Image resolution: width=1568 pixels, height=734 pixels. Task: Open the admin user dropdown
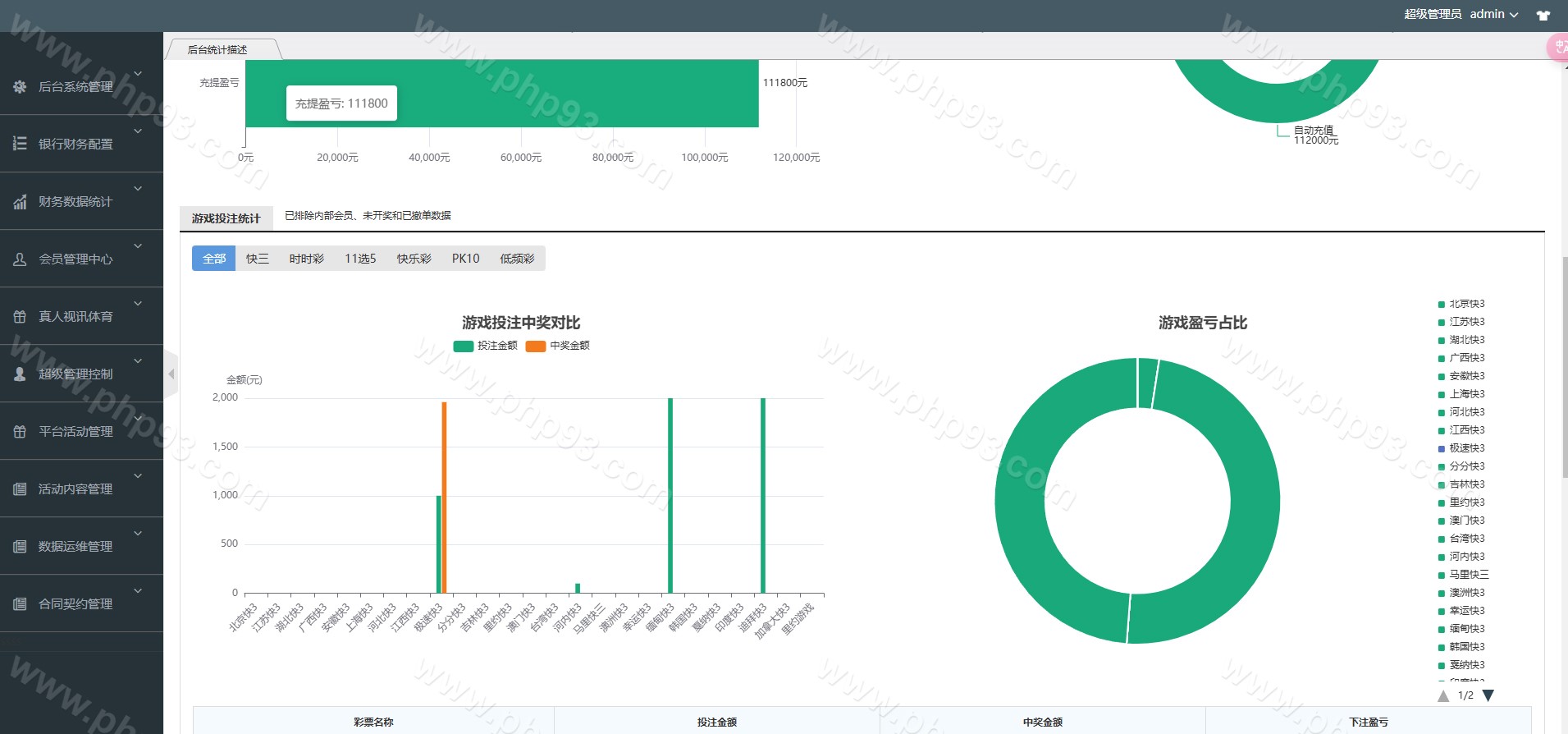pyautogui.click(x=1494, y=14)
